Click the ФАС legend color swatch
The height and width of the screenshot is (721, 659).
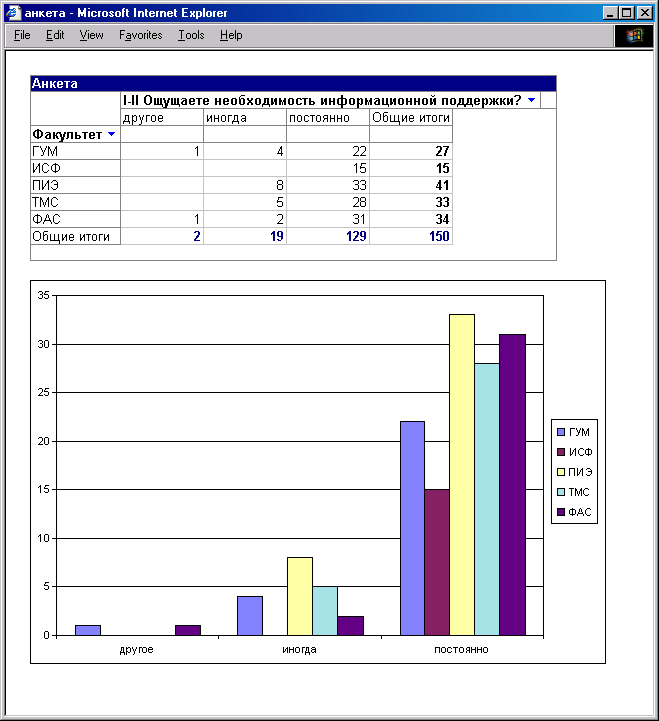coord(561,512)
